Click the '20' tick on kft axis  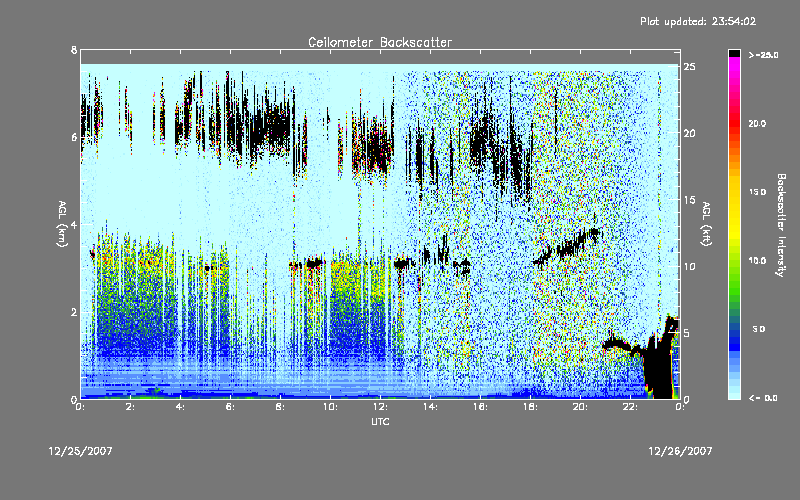tap(689, 133)
